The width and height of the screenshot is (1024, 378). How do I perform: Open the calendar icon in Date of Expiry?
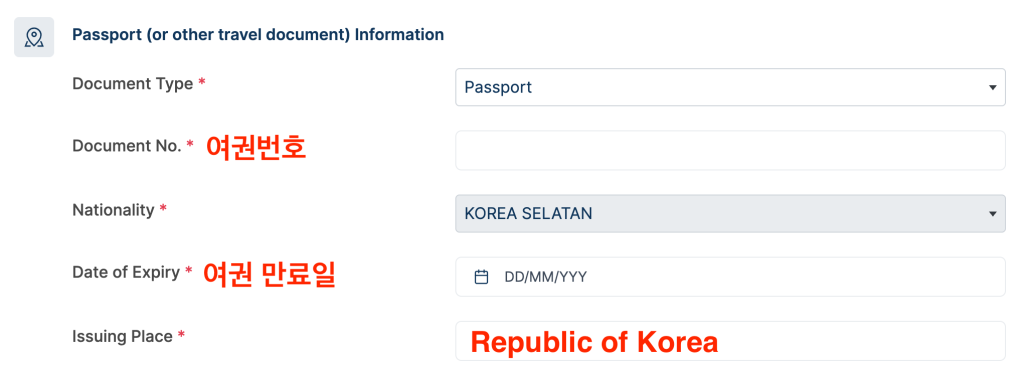point(481,277)
